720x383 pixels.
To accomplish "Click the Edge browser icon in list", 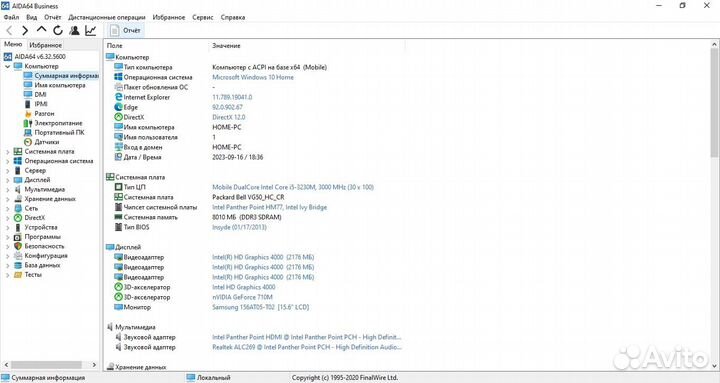I will [x=118, y=107].
